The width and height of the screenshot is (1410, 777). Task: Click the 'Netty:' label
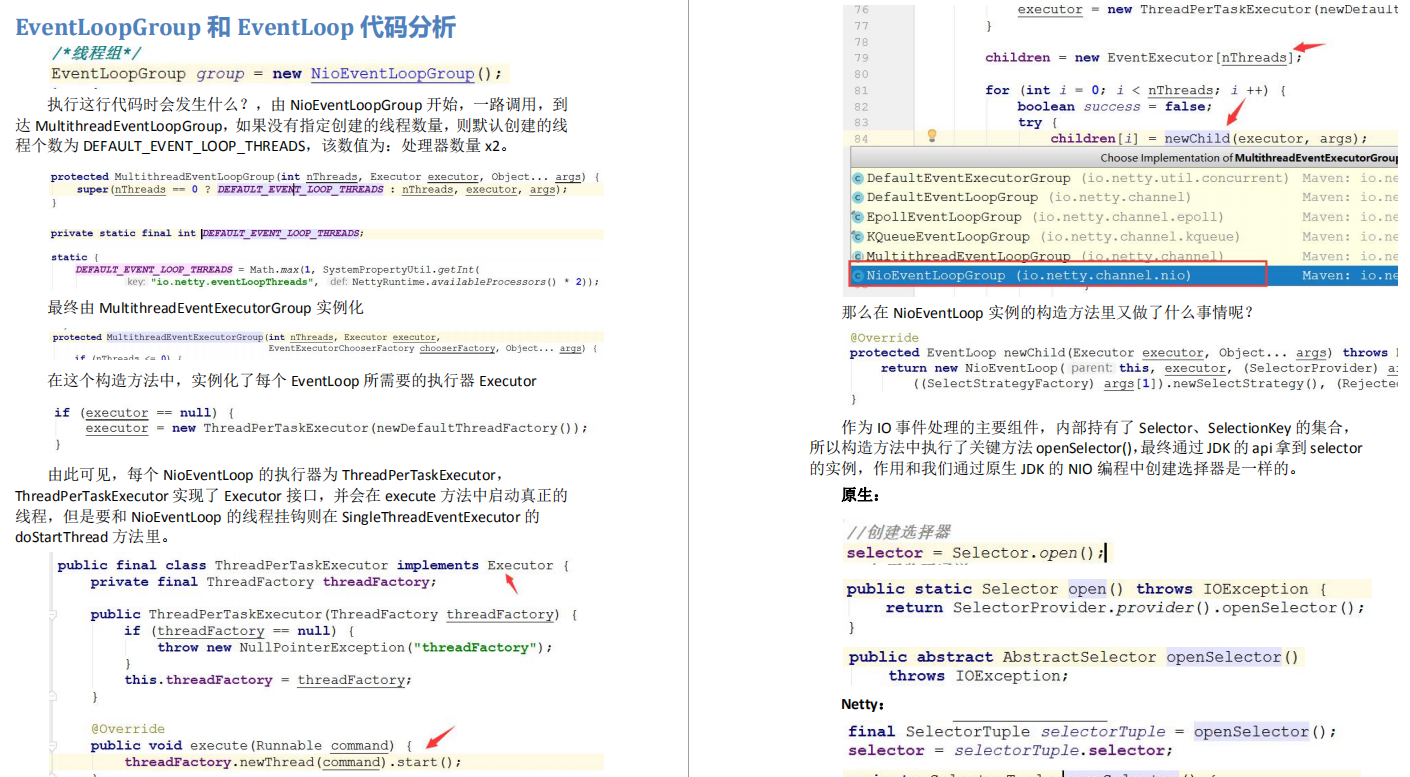tap(863, 704)
